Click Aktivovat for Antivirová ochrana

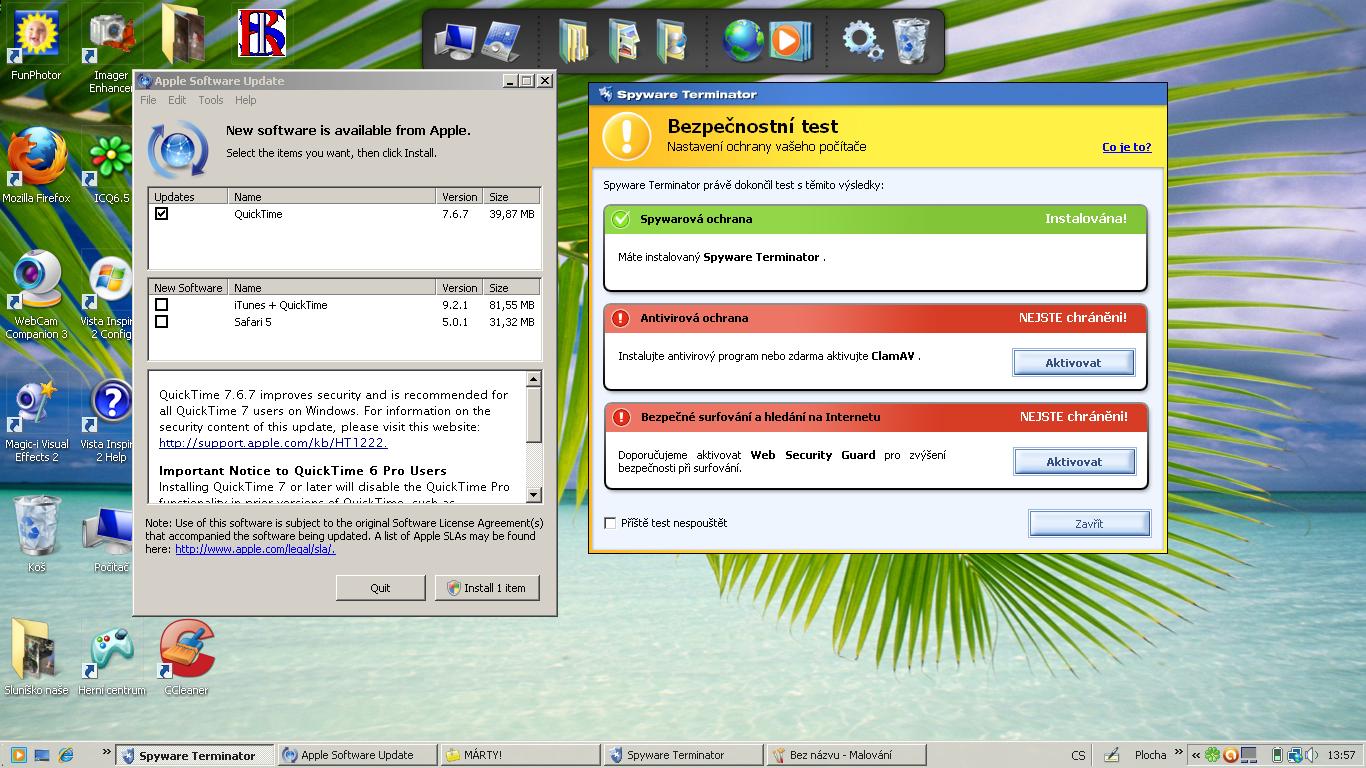(1073, 363)
